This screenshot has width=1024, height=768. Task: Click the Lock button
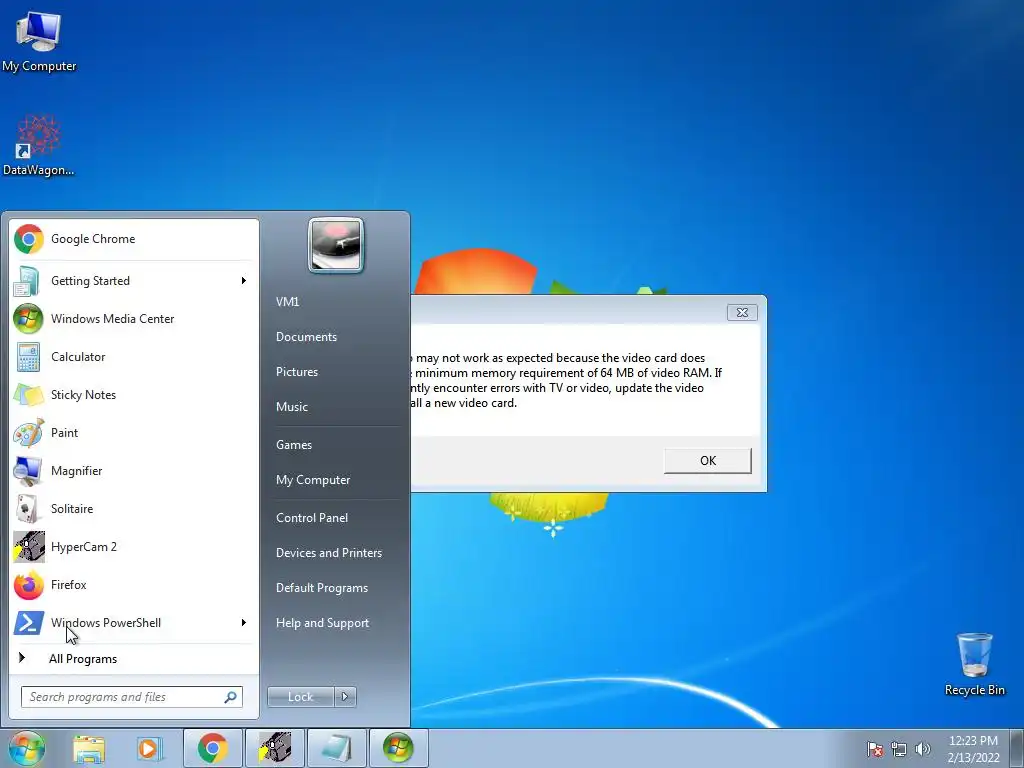301,697
